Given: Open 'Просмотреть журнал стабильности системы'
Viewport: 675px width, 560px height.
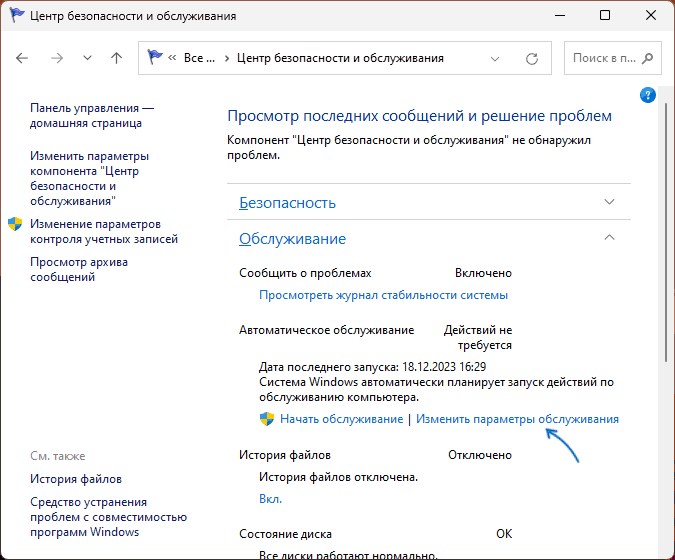Looking at the screenshot, I should 383,295.
